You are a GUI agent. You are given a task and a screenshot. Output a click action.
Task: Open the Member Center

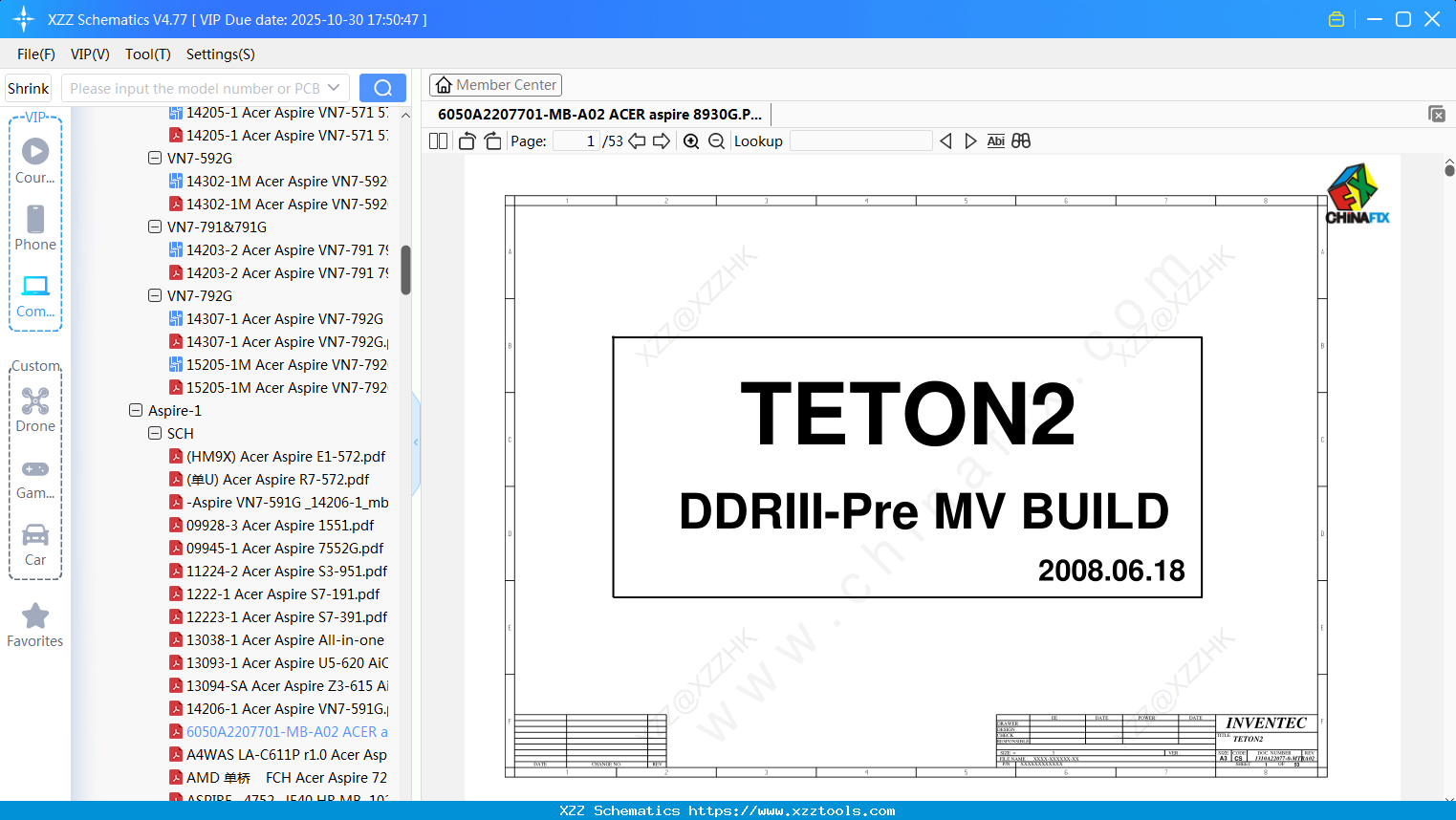click(x=495, y=85)
